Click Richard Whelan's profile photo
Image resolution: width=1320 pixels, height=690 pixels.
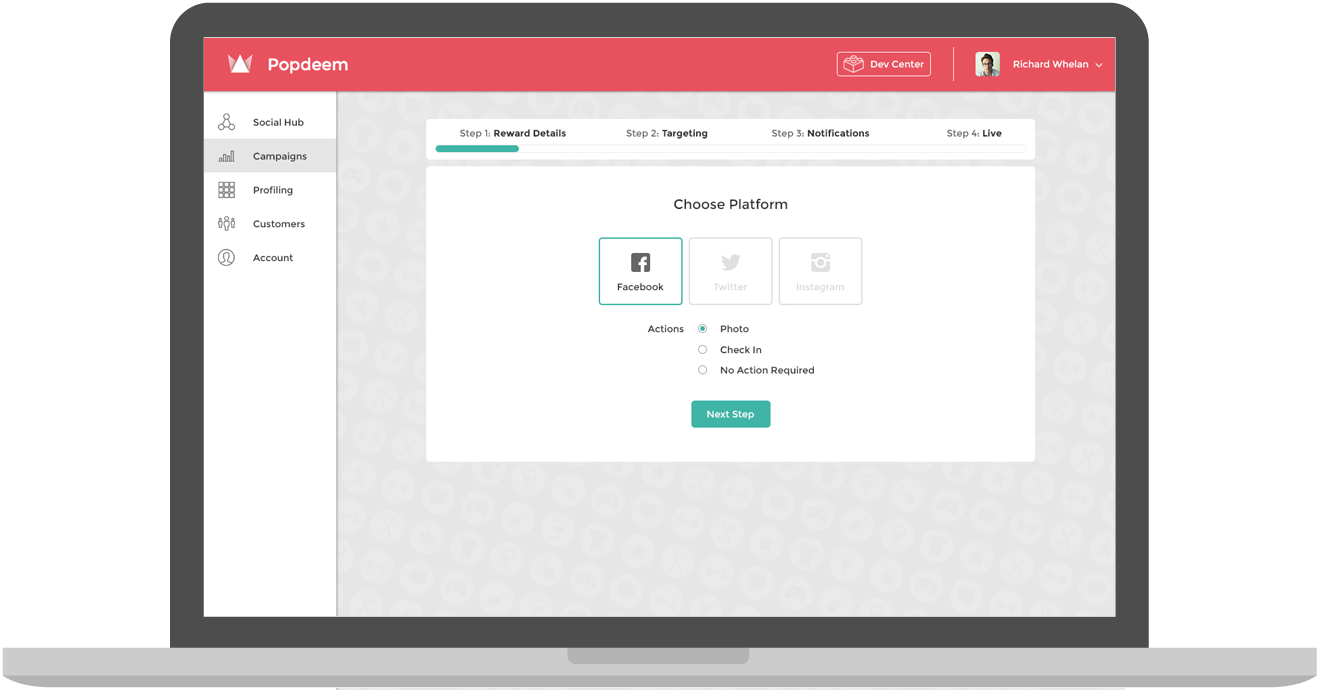point(988,64)
